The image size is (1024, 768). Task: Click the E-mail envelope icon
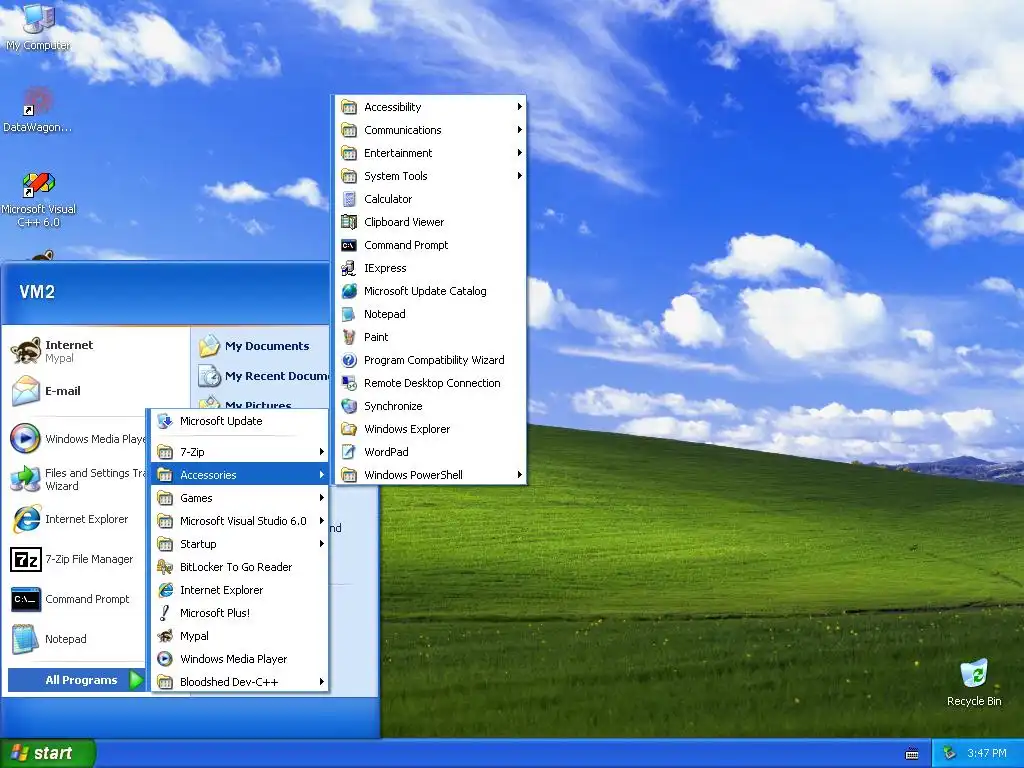(26, 391)
